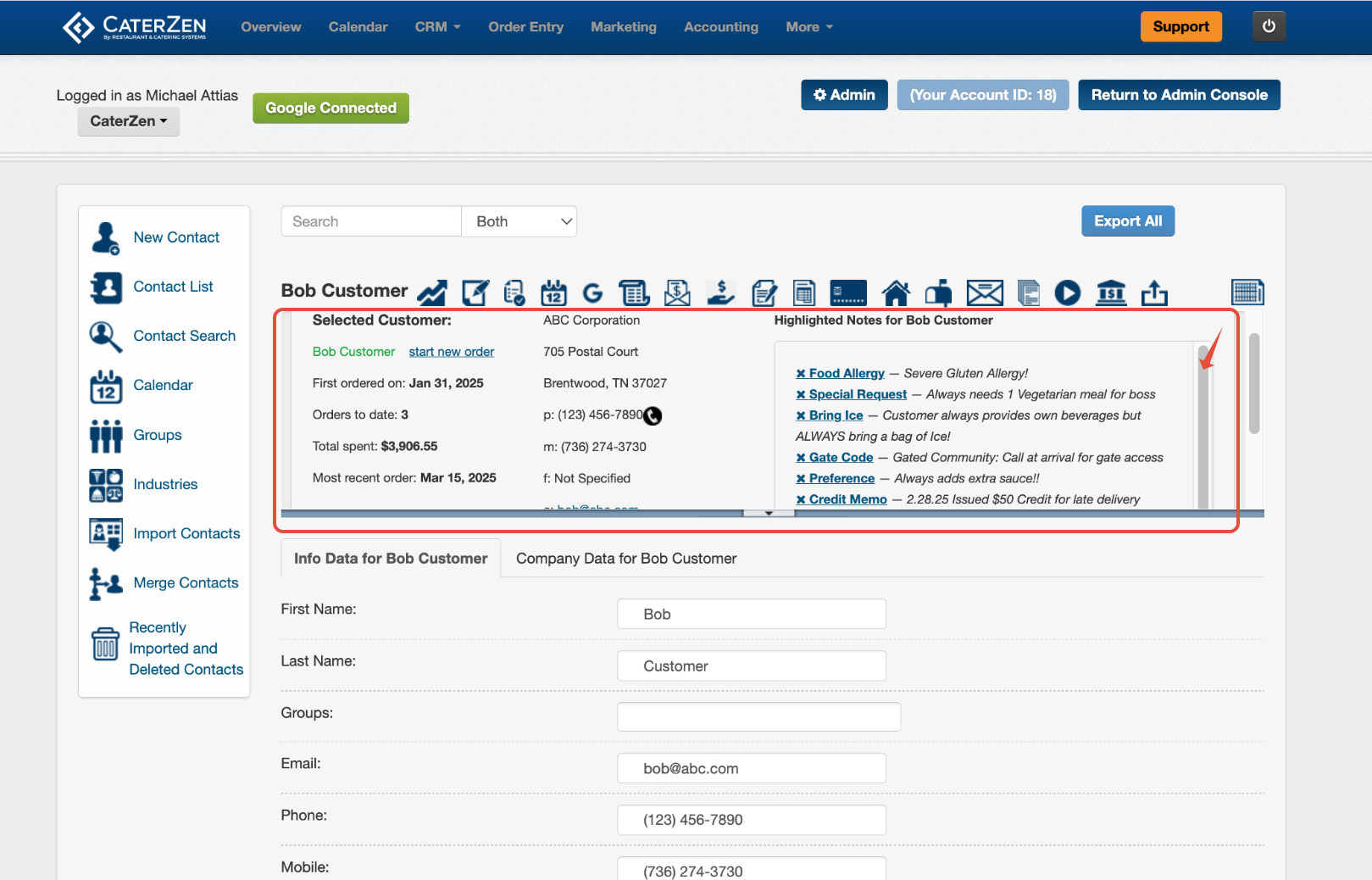Viewport: 1372px width, 880px height.
Task: Click the Email field with bob@abc.com
Action: click(752, 769)
